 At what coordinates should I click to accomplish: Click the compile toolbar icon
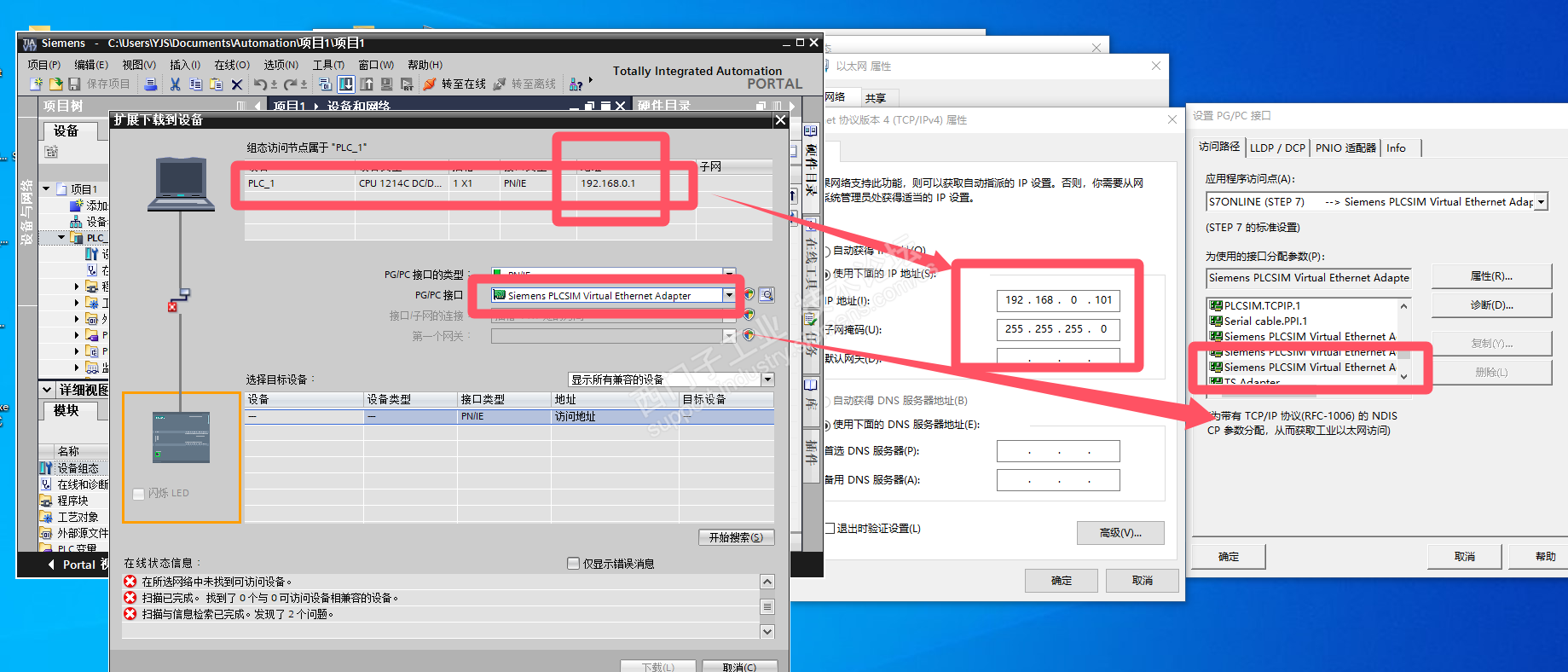(x=325, y=84)
